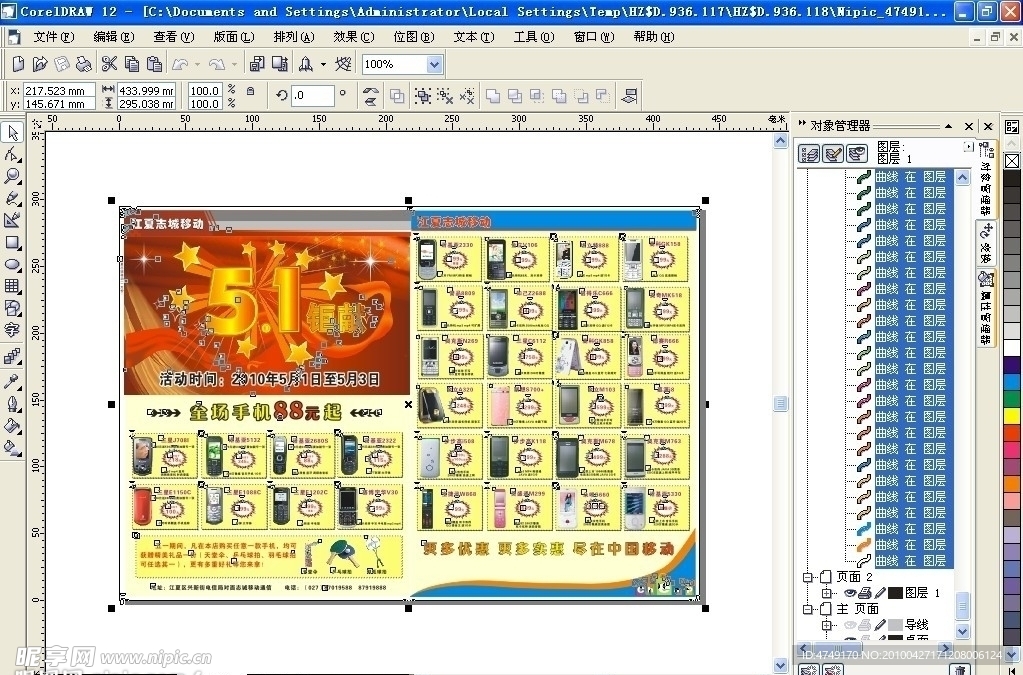Collapse the 页面 2 tree node
This screenshot has height=675, width=1023.
pos(808,577)
